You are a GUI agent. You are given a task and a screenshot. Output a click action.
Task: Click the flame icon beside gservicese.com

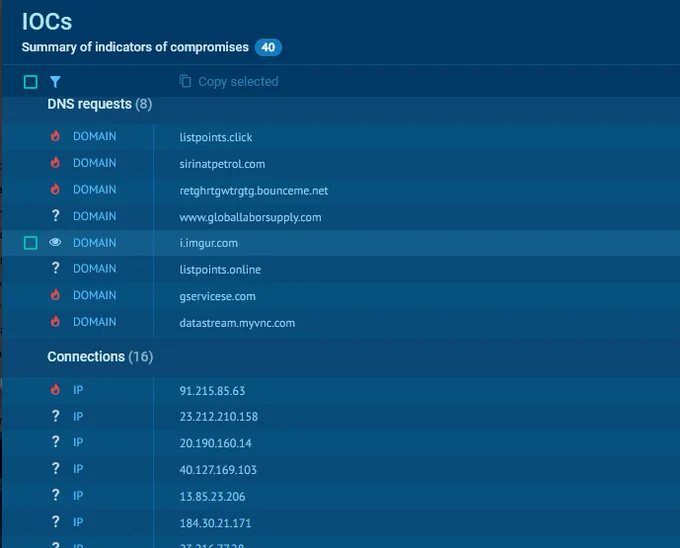(x=55, y=295)
